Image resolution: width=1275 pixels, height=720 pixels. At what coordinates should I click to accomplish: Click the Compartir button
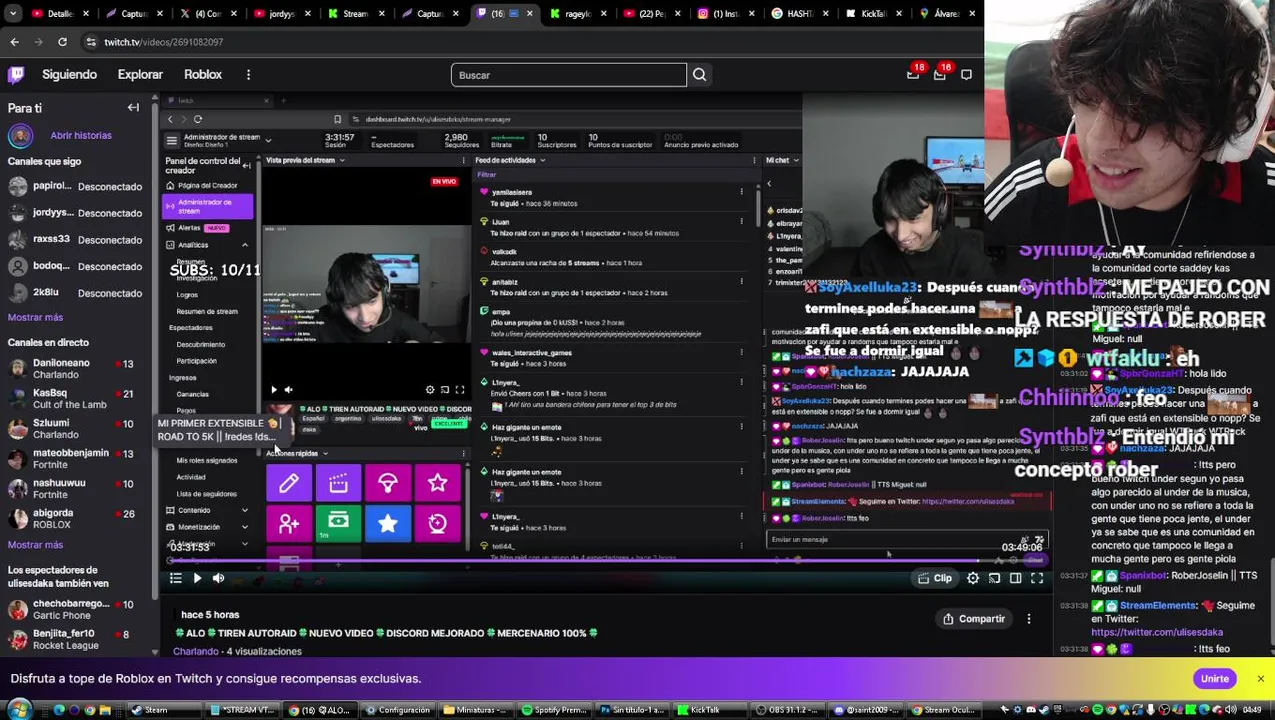pos(973,619)
